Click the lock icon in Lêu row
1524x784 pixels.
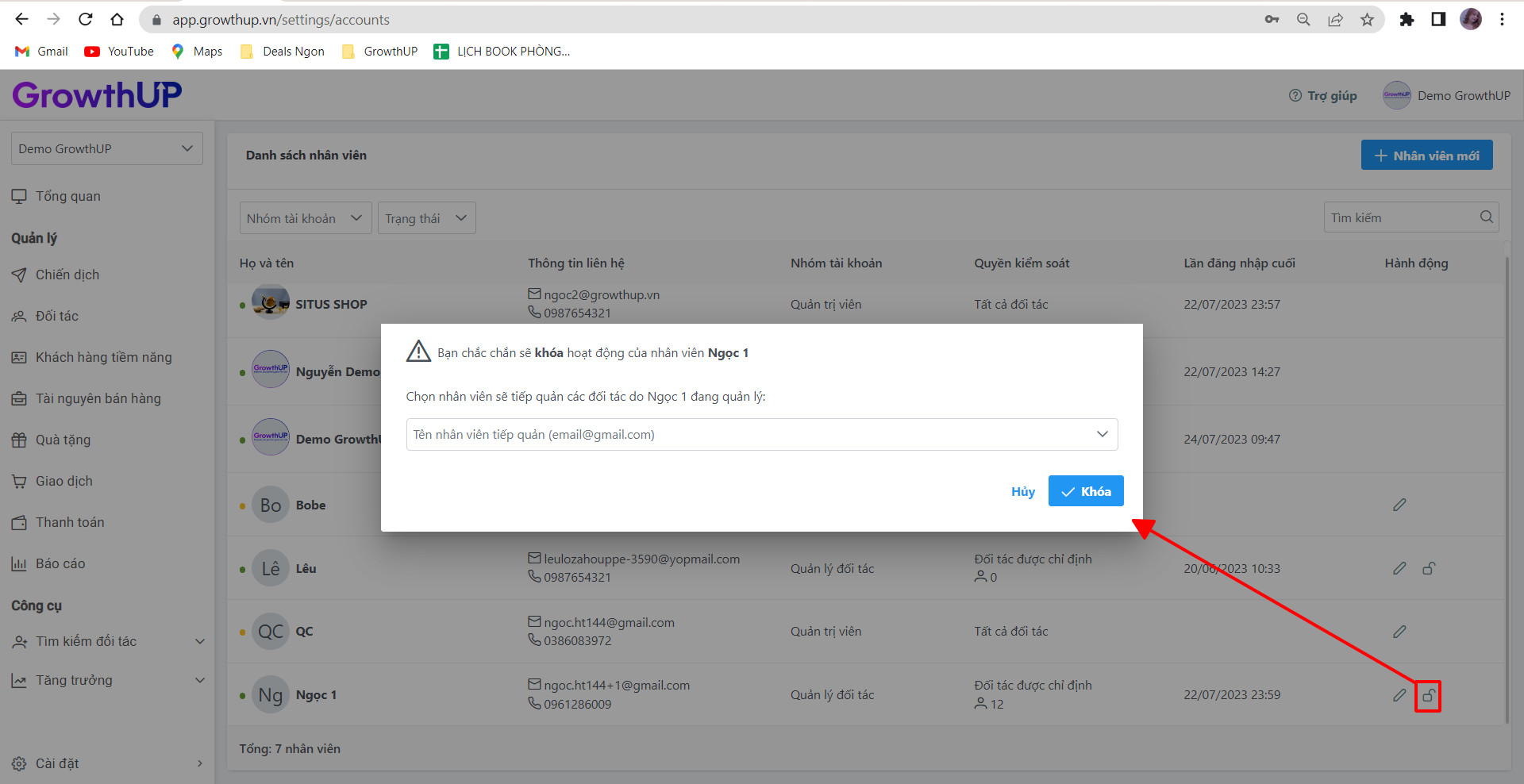[x=1429, y=568]
